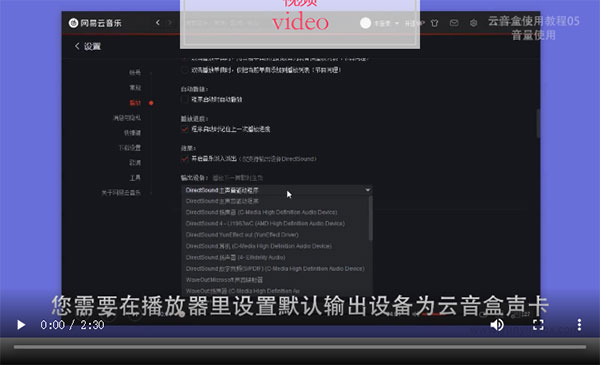Select DirectSound YunEffect out option in list
Screen dimensions: 600x365
pos(242,235)
